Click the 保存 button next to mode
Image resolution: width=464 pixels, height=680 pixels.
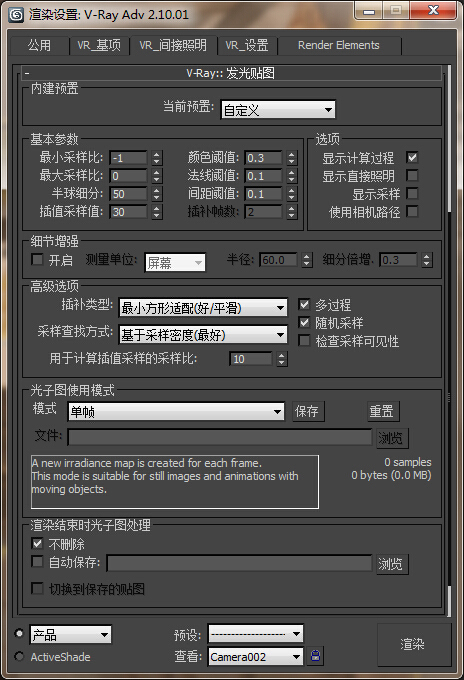click(307, 411)
